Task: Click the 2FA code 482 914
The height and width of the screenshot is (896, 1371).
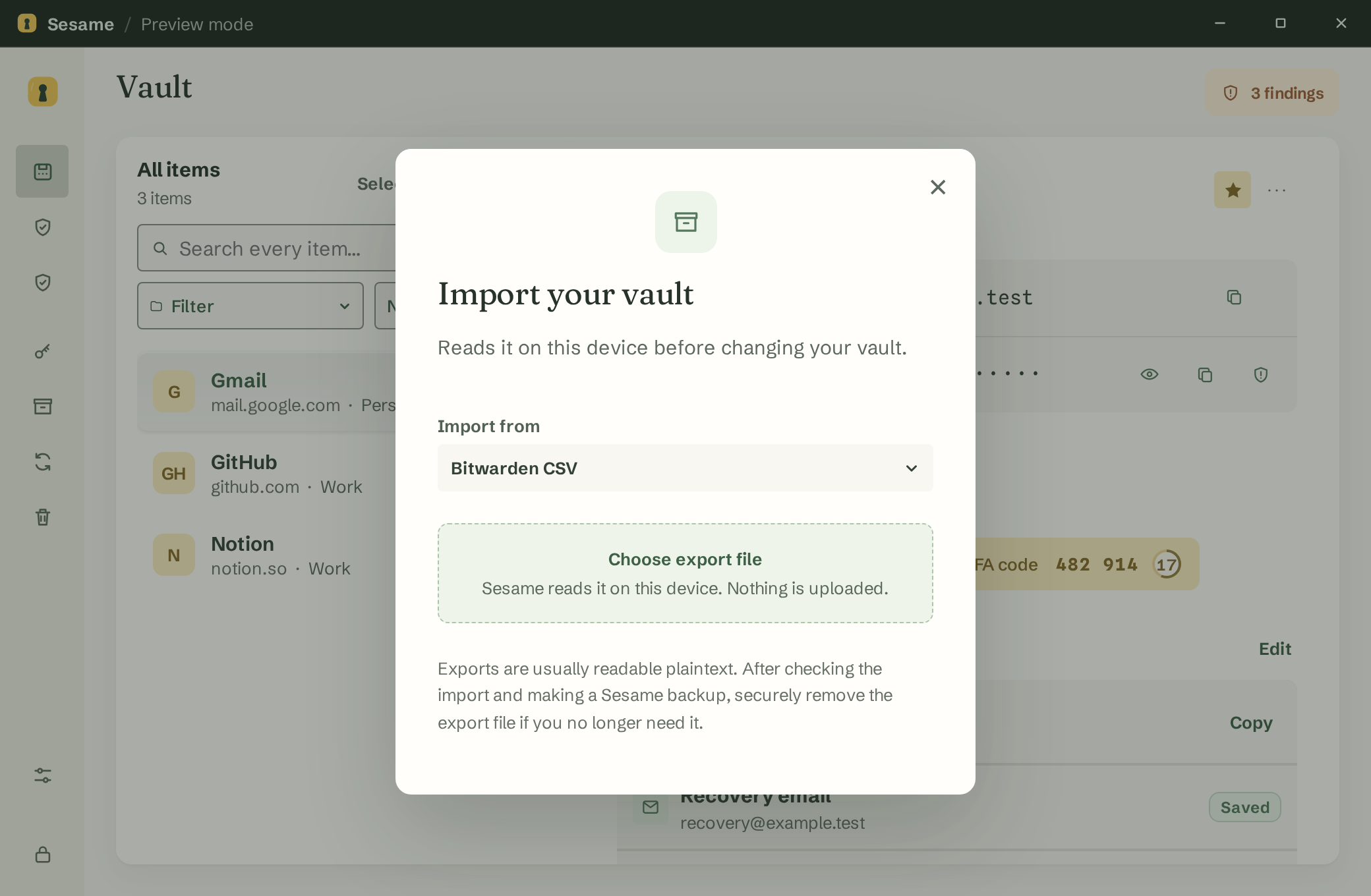Action: (x=1097, y=565)
